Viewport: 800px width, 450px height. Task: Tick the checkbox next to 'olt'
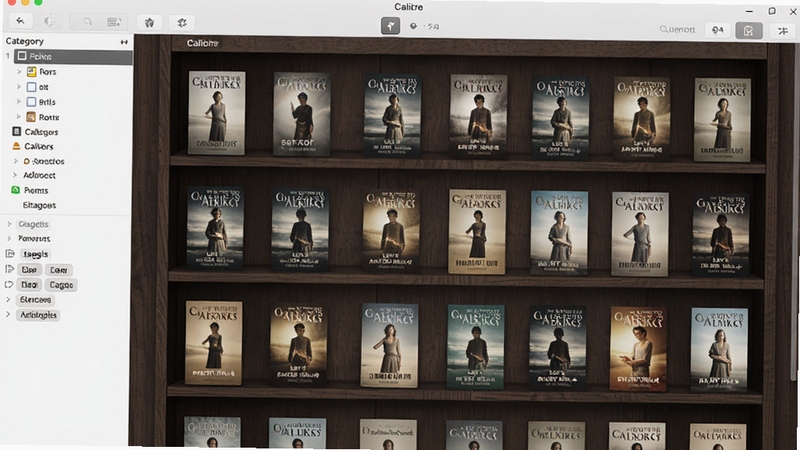[x=32, y=87]
